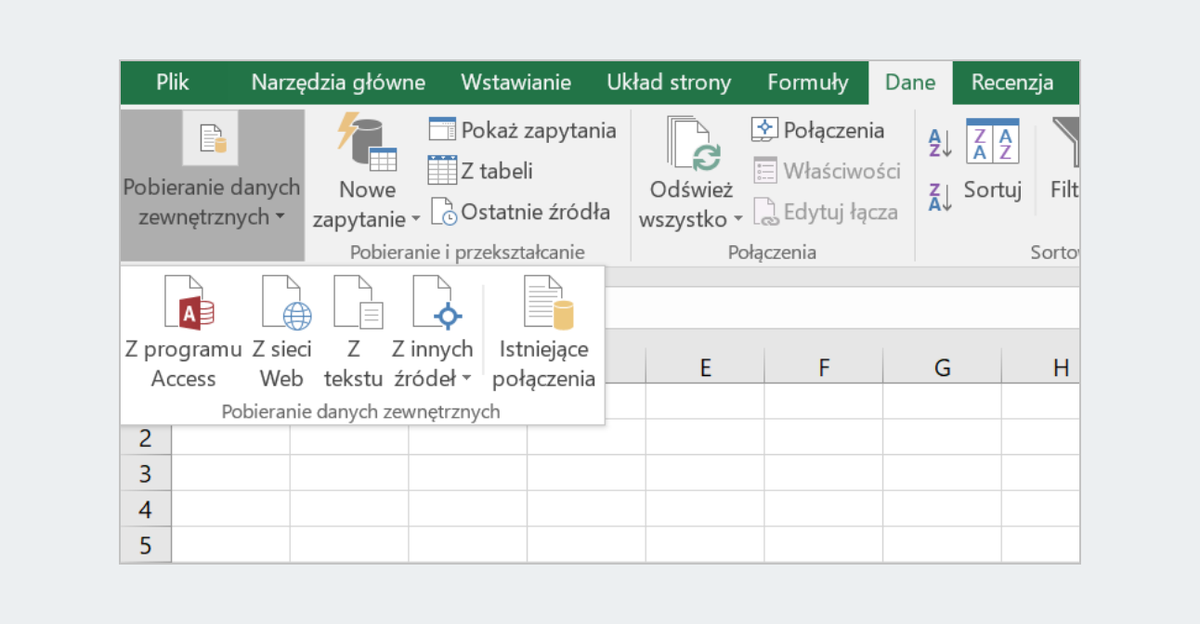Open Połączenia connections button
Screen dimensions: 1200x624
pyautogui.click(x=818, y=130)
